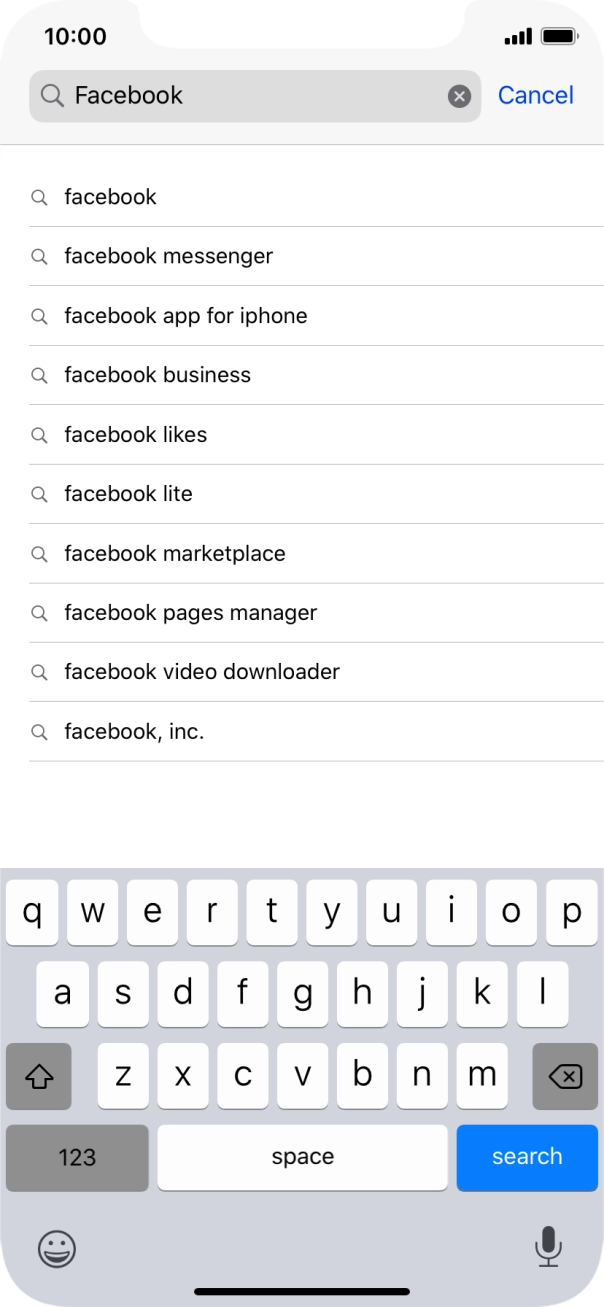Pick facebook app for iphone suggestion
This screenshot has height=1307, width=604.
[186, 316]
